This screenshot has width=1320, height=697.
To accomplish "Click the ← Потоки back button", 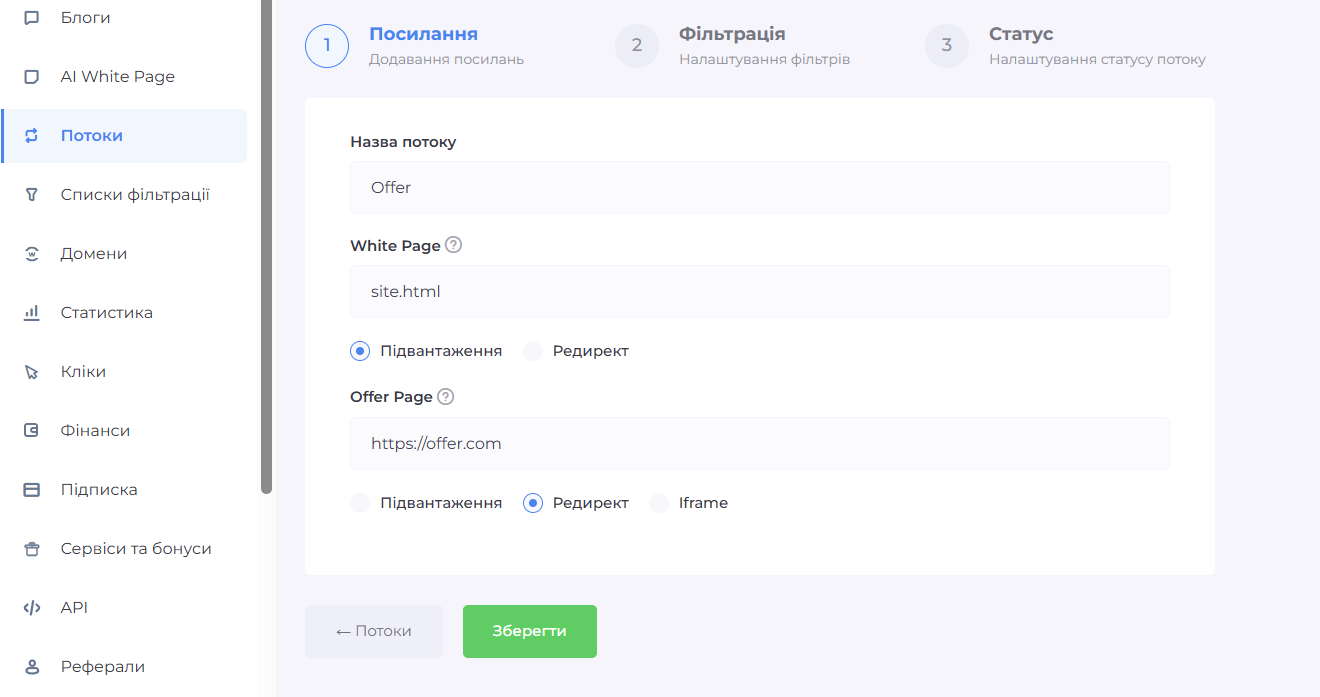I will [373, 631].
